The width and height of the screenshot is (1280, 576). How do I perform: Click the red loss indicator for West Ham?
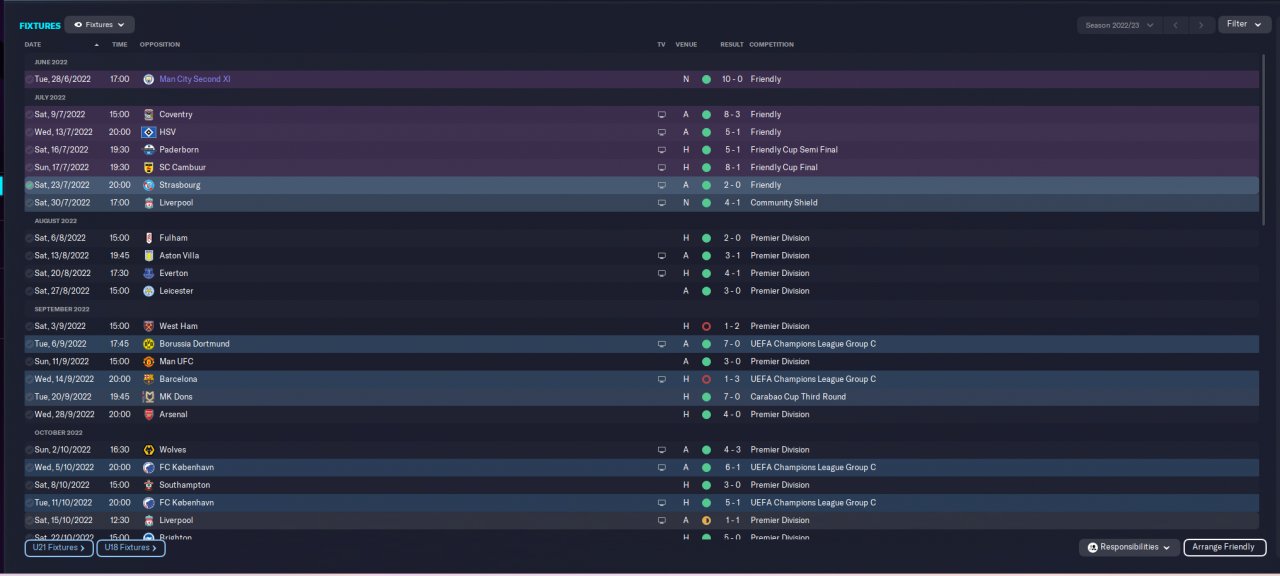(x=706, y=326)
